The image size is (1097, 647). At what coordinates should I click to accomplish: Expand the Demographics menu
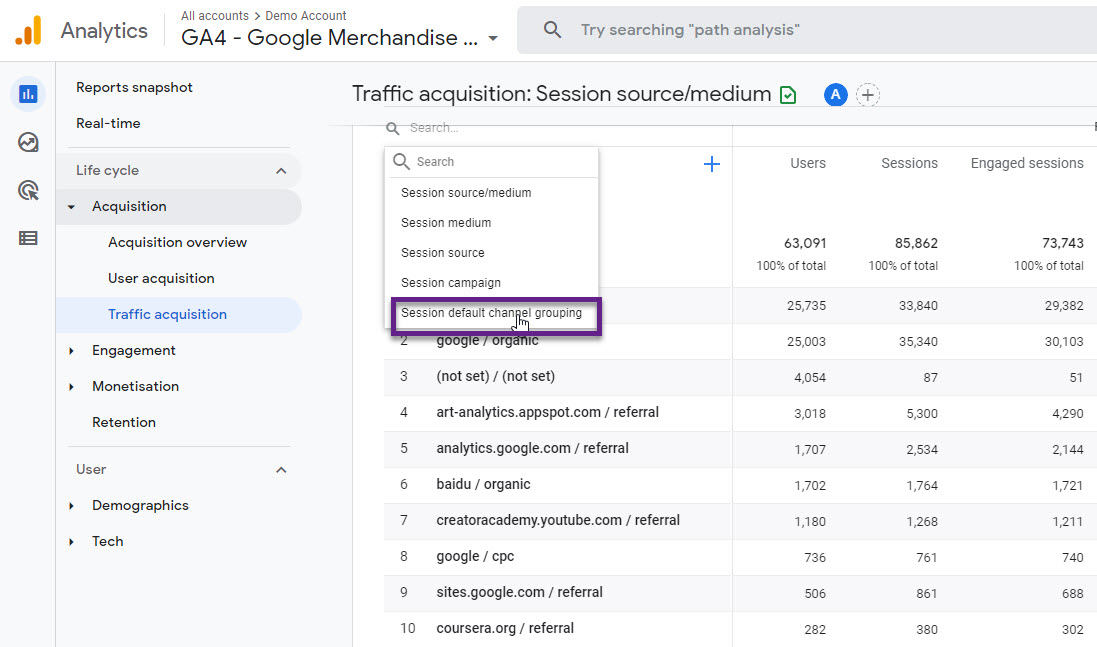72,506
